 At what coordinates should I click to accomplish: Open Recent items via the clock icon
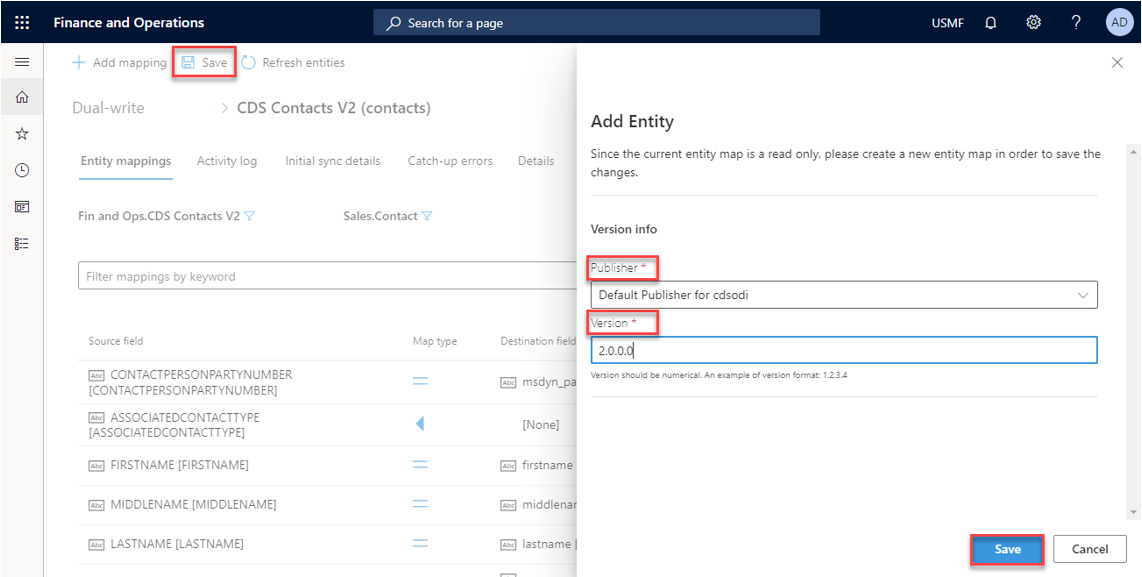click(x=22, y=169)
